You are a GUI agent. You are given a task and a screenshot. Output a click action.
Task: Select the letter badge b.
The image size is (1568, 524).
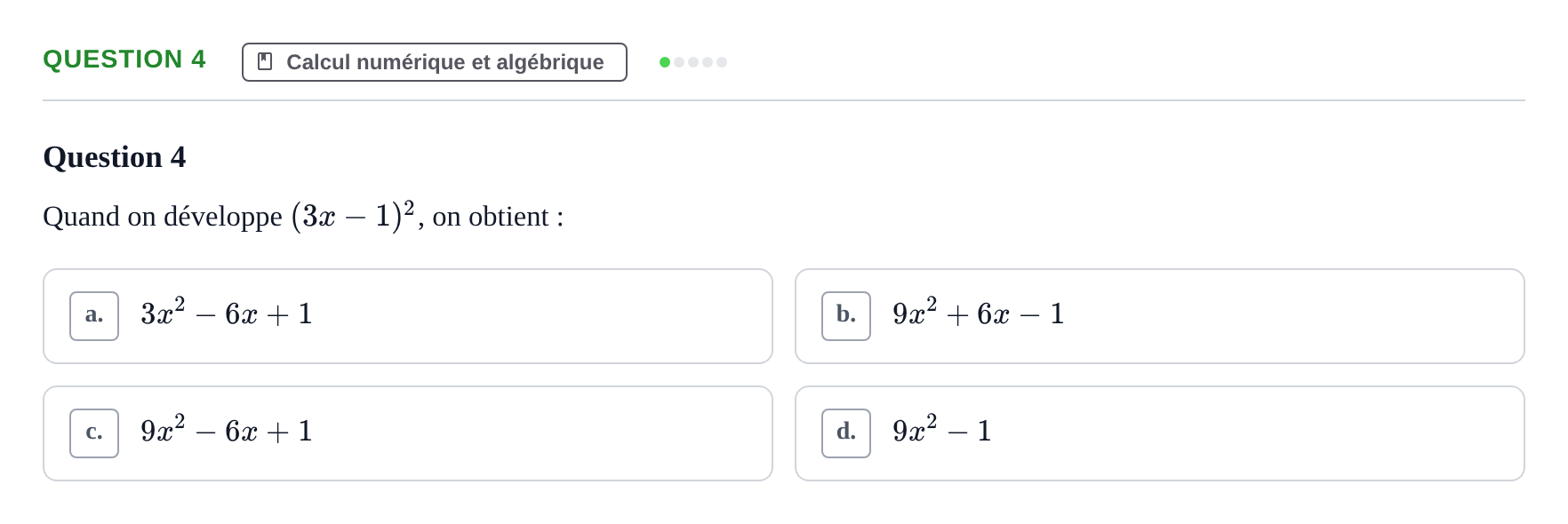point(846,316)
